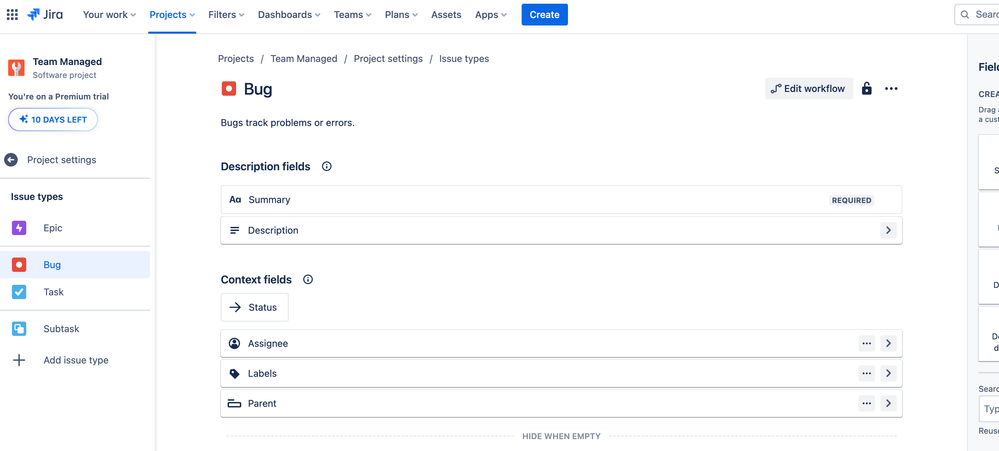Click the search magnifier icon
This screenshot has height=451, width=999.
965,15
